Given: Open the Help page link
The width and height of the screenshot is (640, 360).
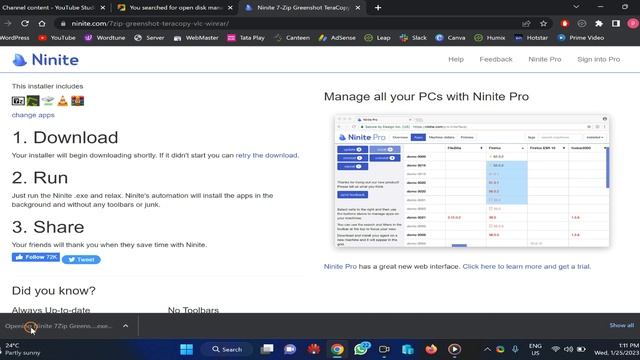Looking at the screenshot, I should 456,59.
